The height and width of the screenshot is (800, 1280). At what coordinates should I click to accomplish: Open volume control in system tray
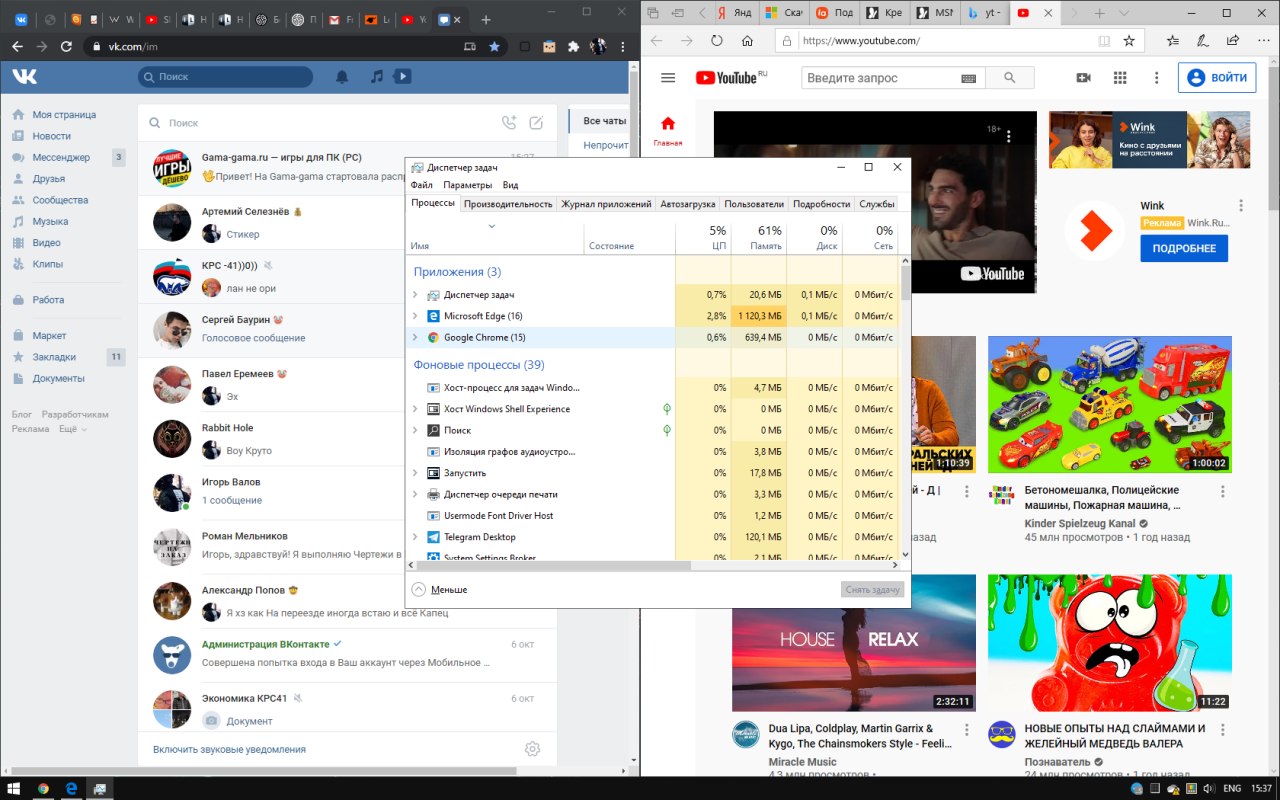click(x=1210, y=788)
